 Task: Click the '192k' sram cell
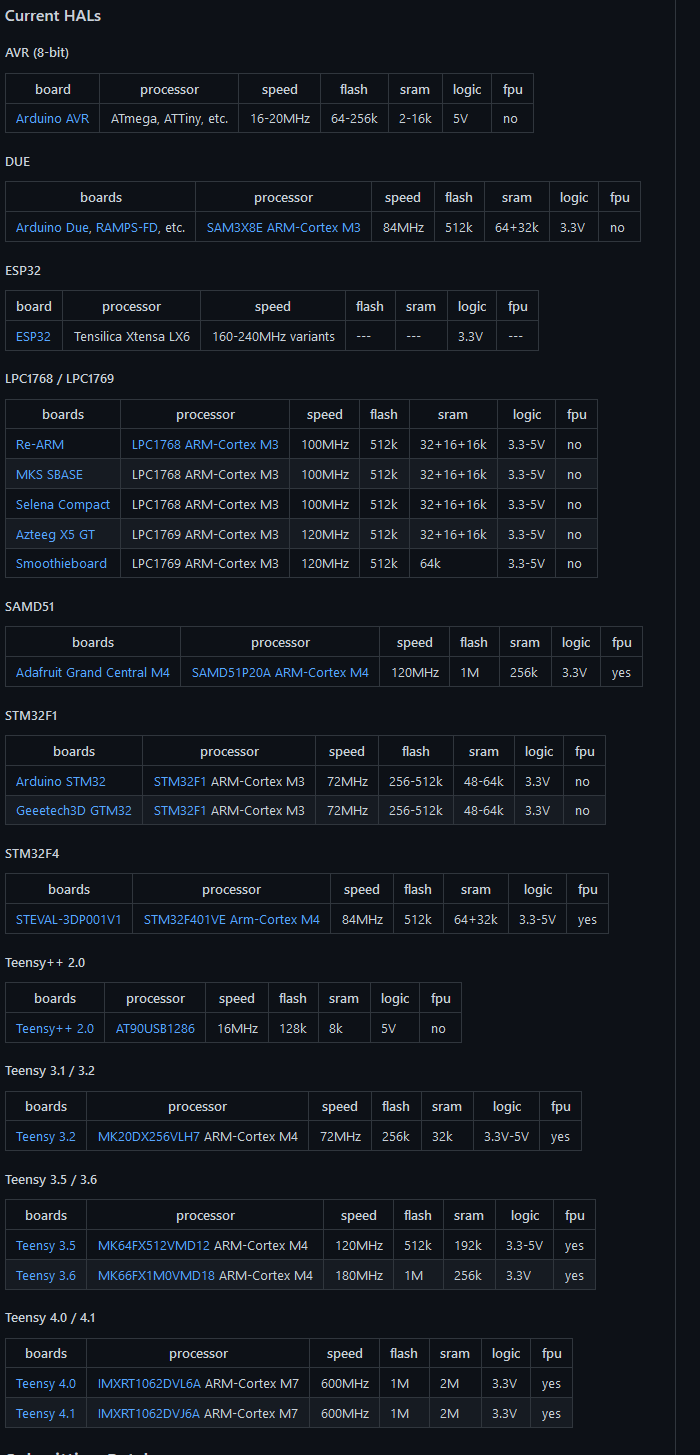coord(469,1245)
